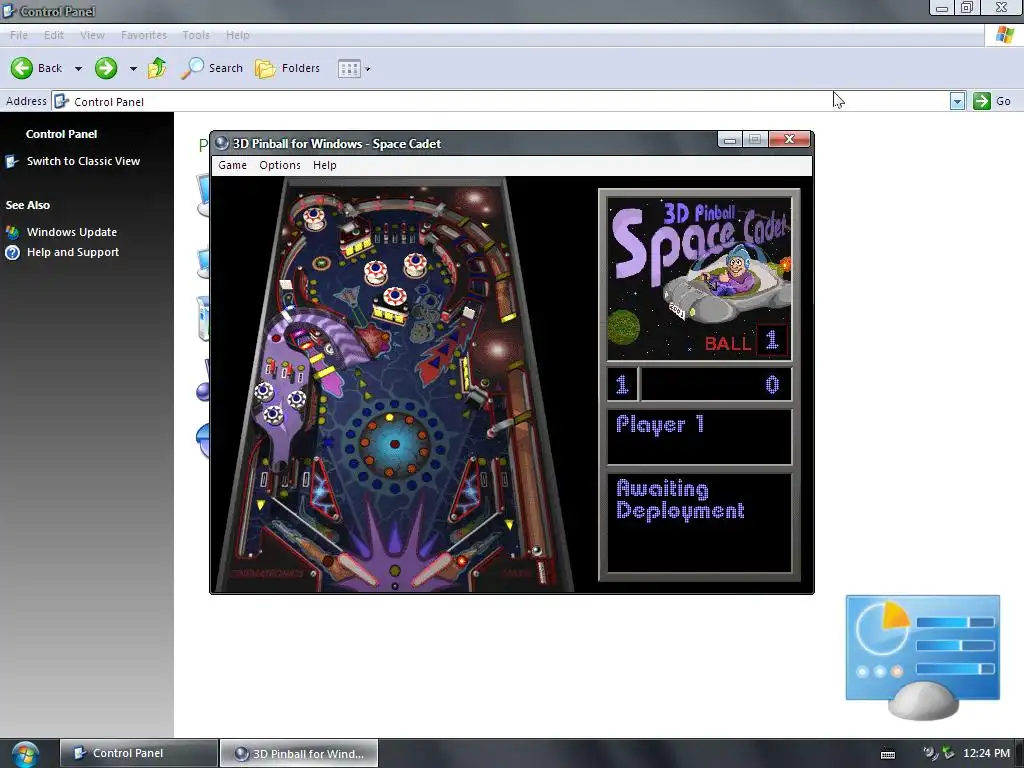
Task: Click the large Control Panel graphic icon
Action: pos(923,656)
